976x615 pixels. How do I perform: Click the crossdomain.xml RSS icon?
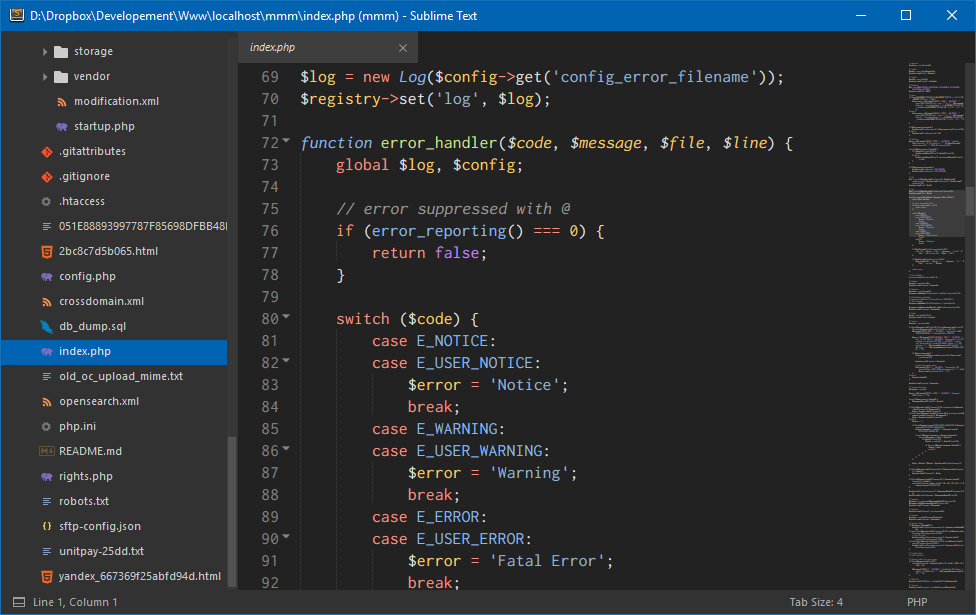pyautogui.click(x=47, y=301)
